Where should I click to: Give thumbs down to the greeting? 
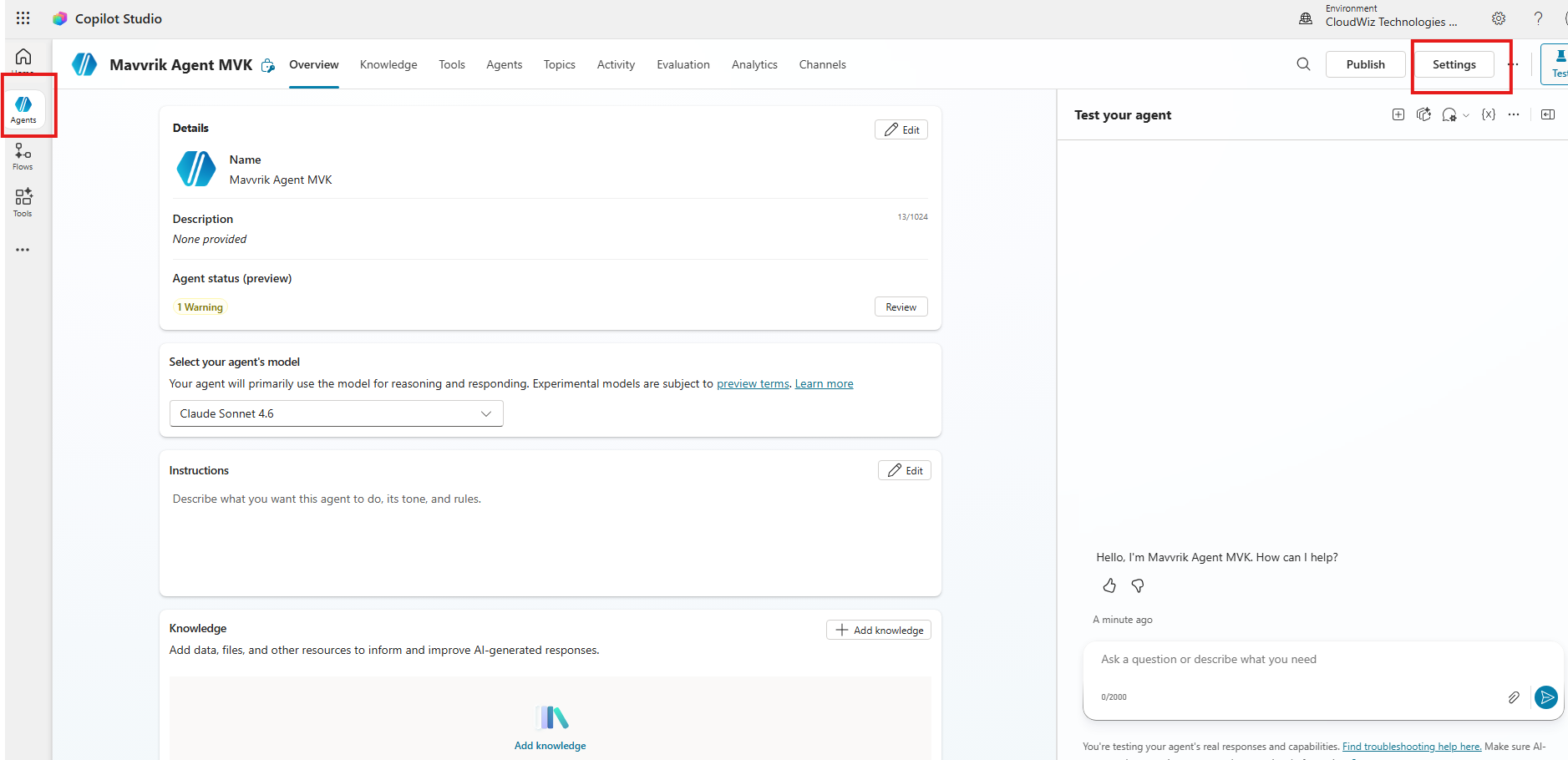pos(1138,585)
